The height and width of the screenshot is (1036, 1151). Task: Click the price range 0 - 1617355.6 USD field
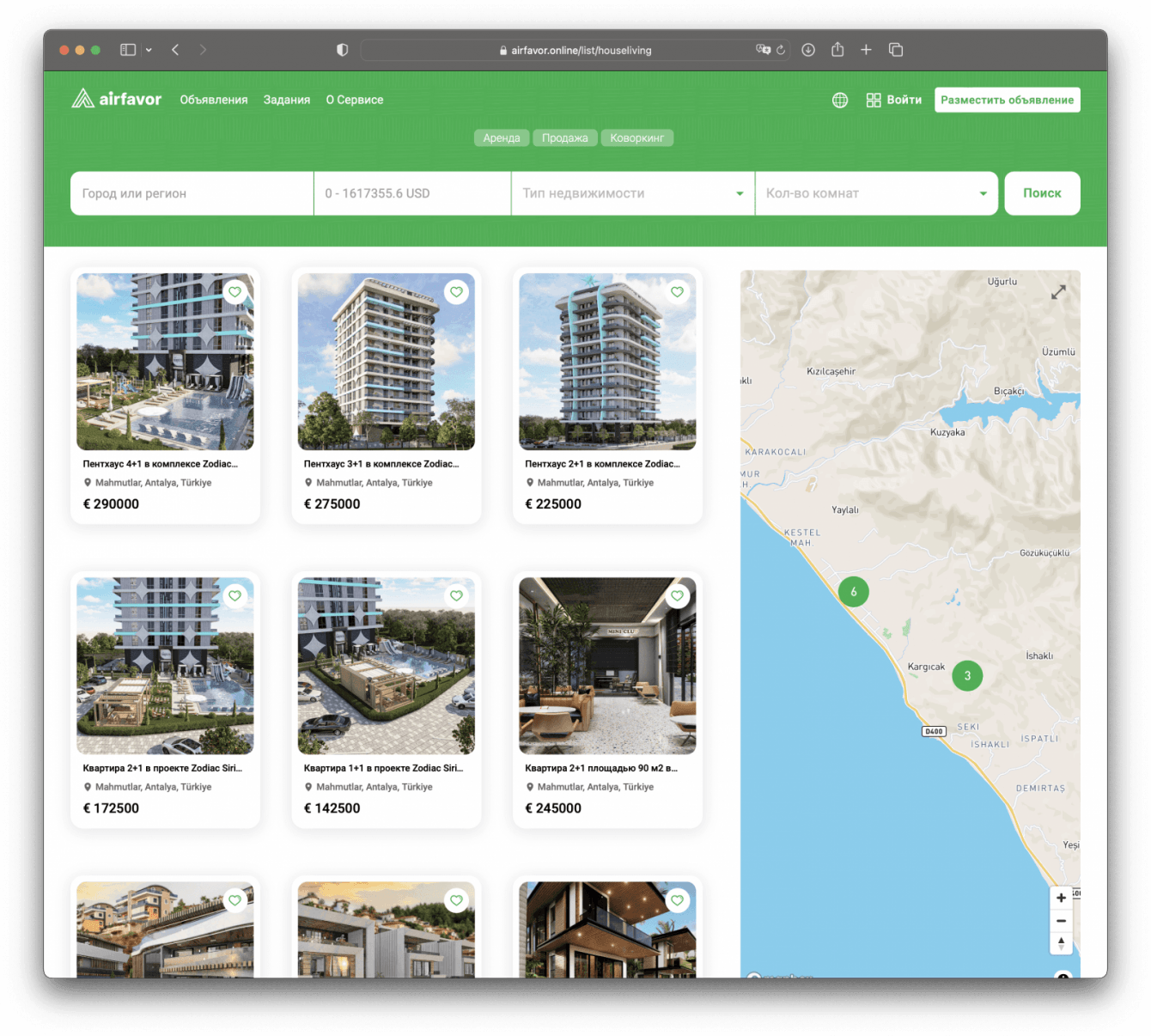click(412, 193)
